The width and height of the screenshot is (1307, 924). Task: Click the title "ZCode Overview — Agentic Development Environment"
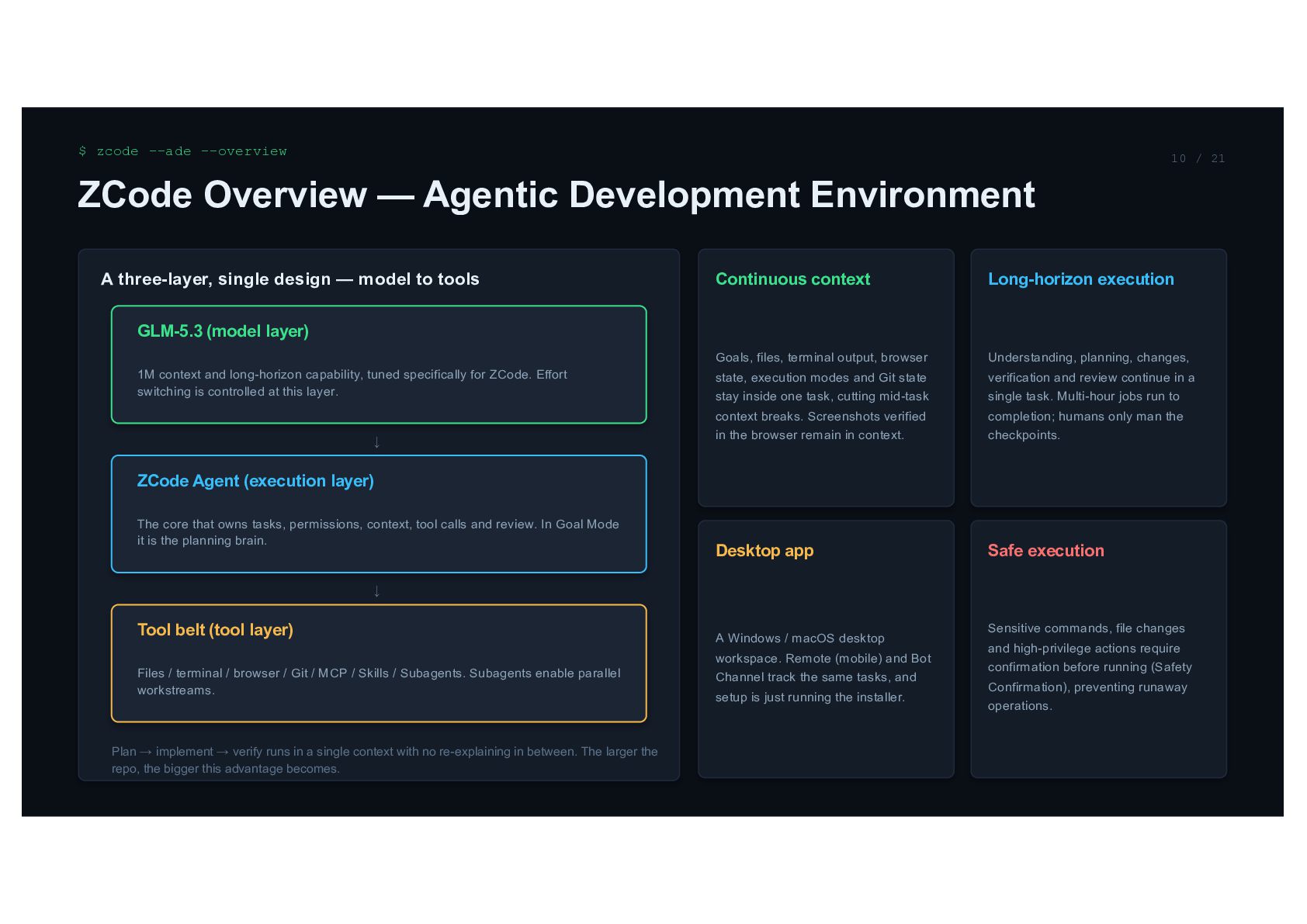click(x=556, y=195)
